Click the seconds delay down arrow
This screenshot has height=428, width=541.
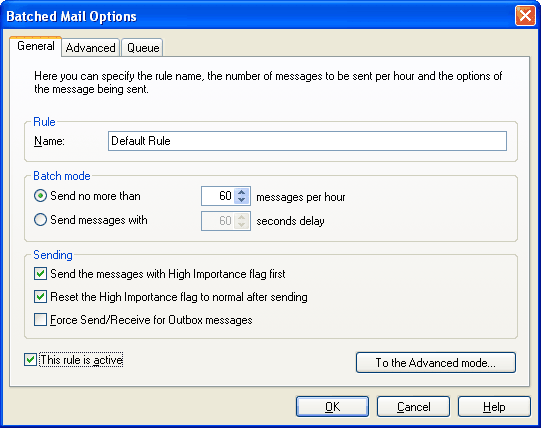click(x=242, y=225)
